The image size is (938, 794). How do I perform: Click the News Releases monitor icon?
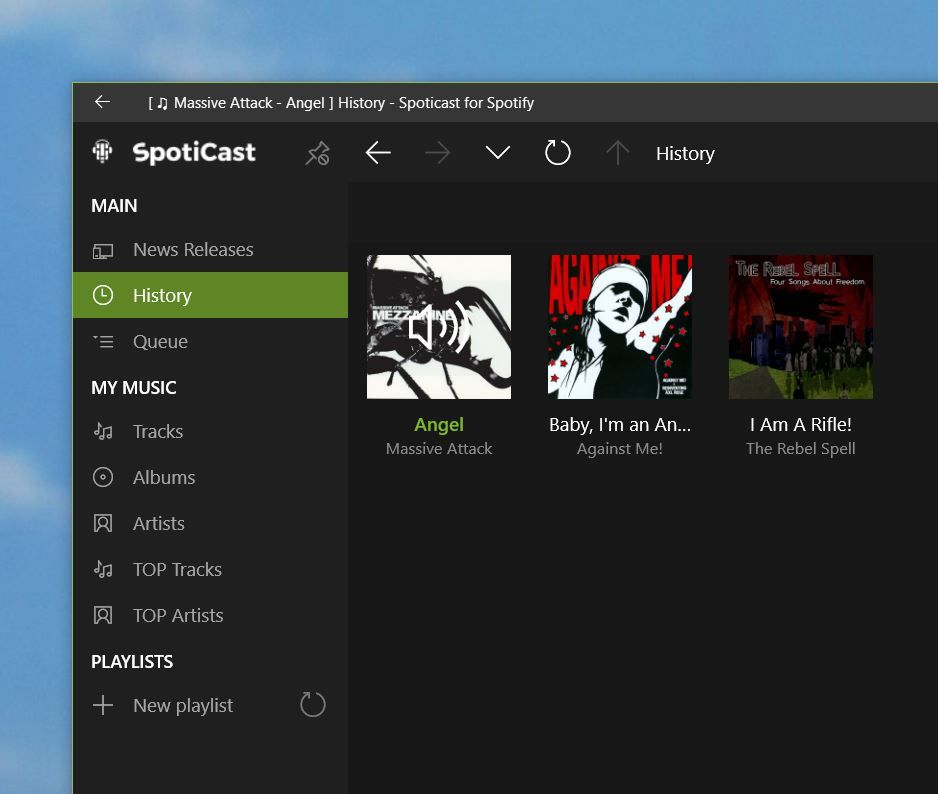click(103, 251)
